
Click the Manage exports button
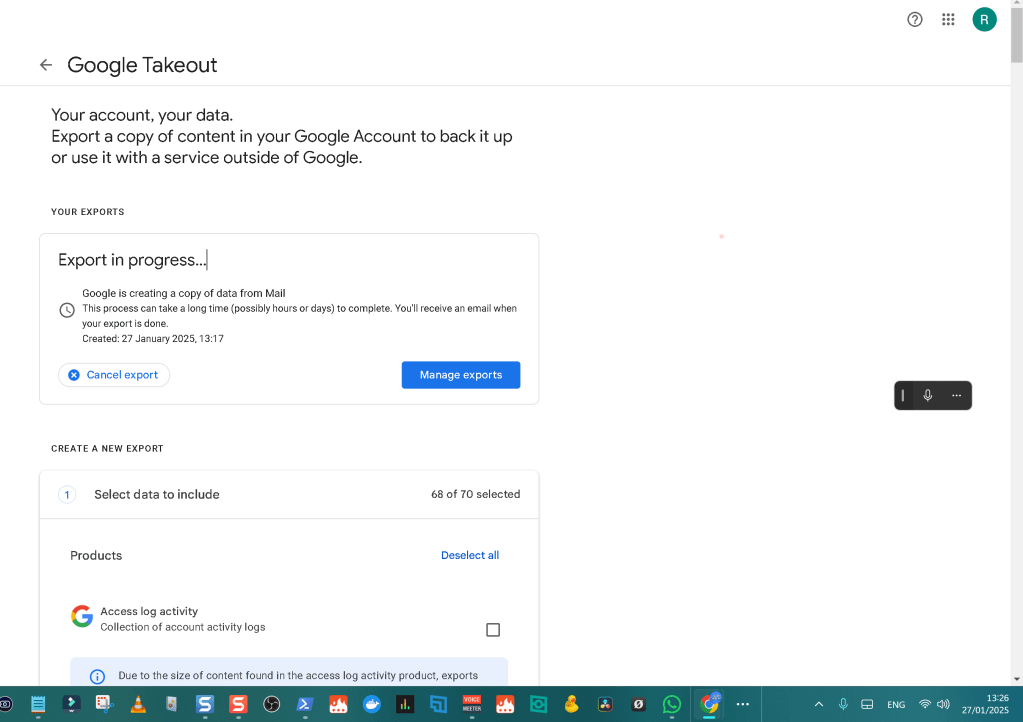point(461,375)
